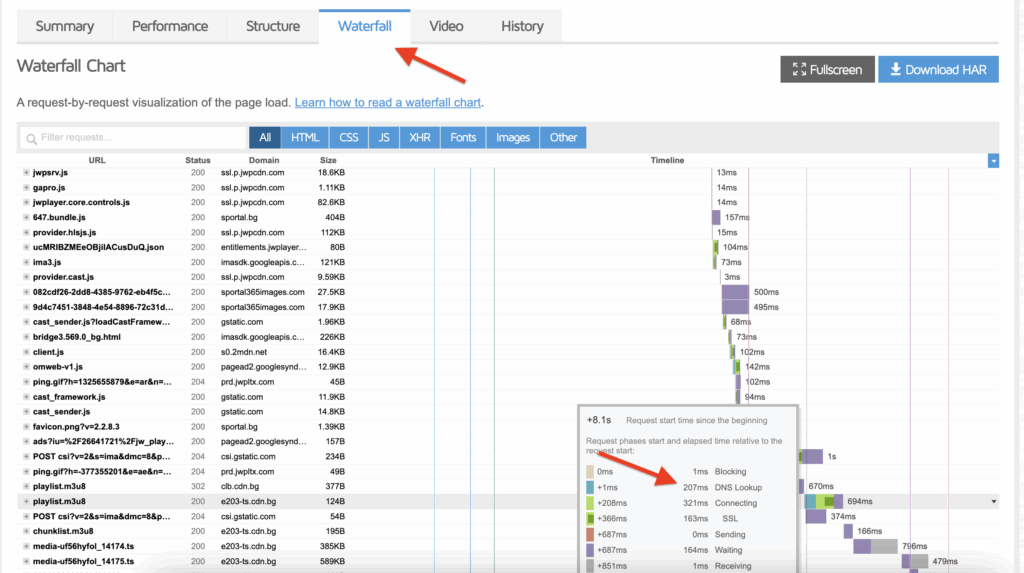This screenshot has width=1024, height=573.
Task: Click the Timeline column header
Action: [x=667, y=160]
